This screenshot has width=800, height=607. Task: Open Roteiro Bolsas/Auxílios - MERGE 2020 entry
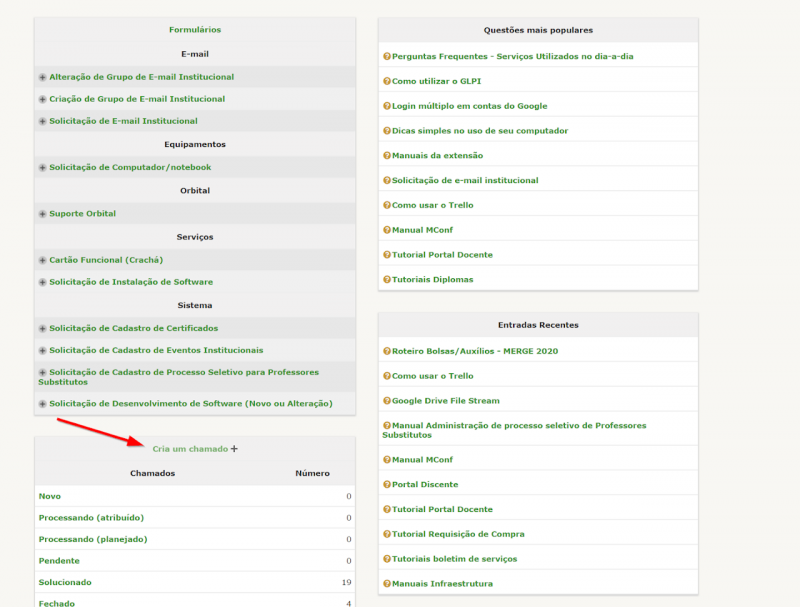tap(475, 351)
